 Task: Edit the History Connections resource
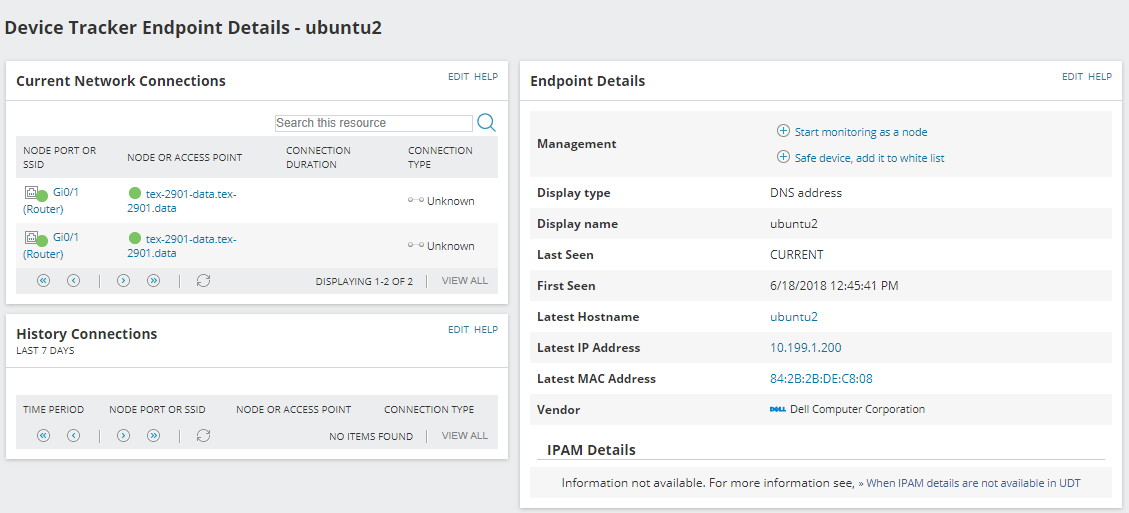click(458, 330)
